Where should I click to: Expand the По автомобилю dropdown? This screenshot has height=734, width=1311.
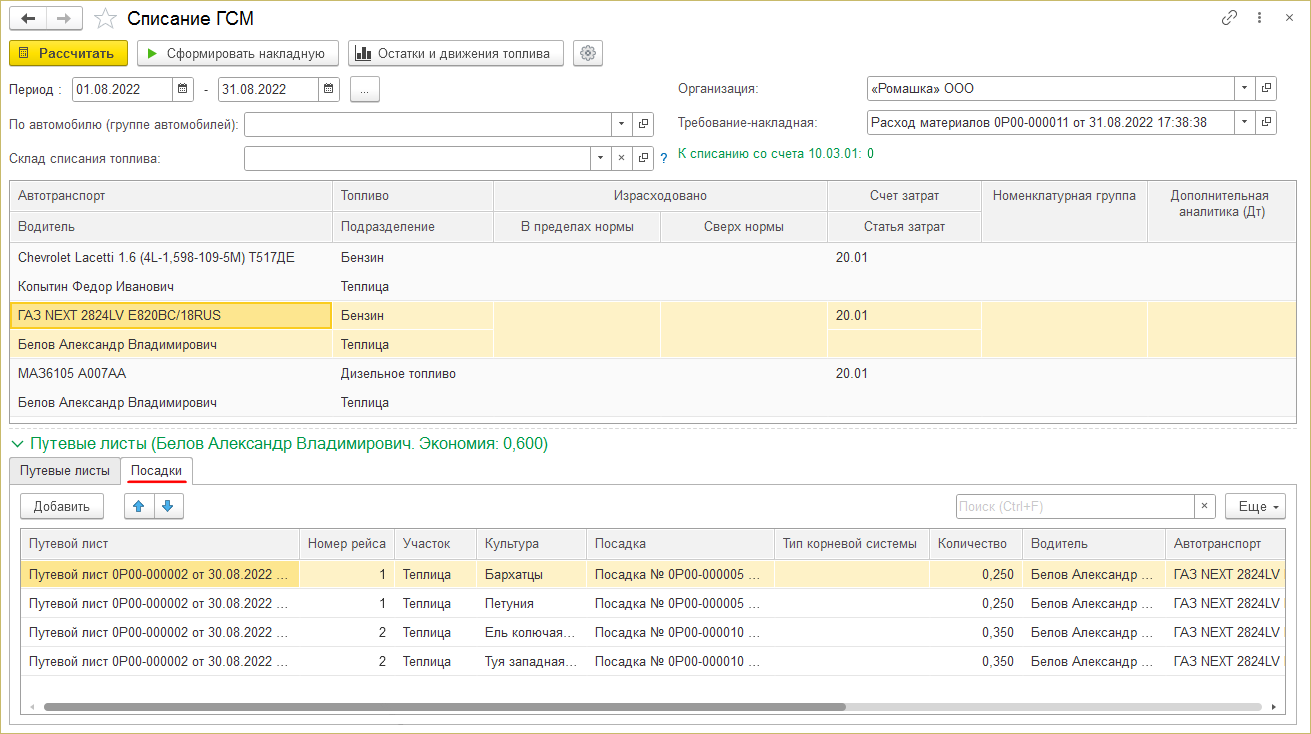(621, 124)
